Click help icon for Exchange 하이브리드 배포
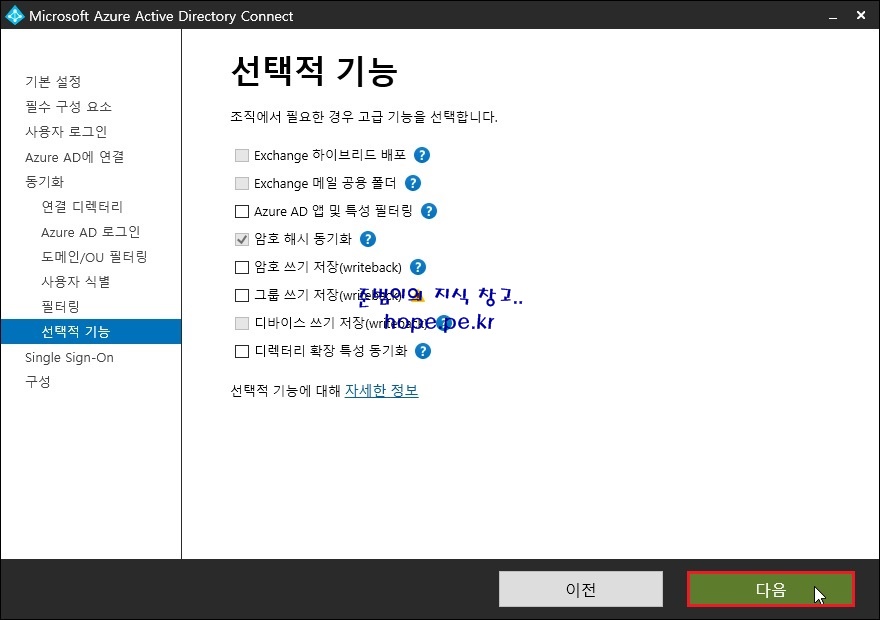The height and width of the screenshot is (620, 880). 422,155
